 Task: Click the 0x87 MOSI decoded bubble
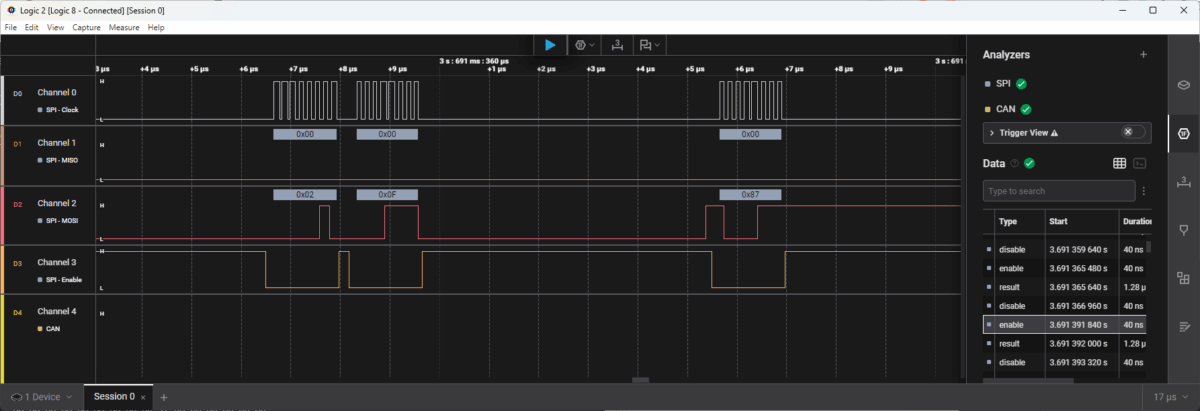[750, 195]
